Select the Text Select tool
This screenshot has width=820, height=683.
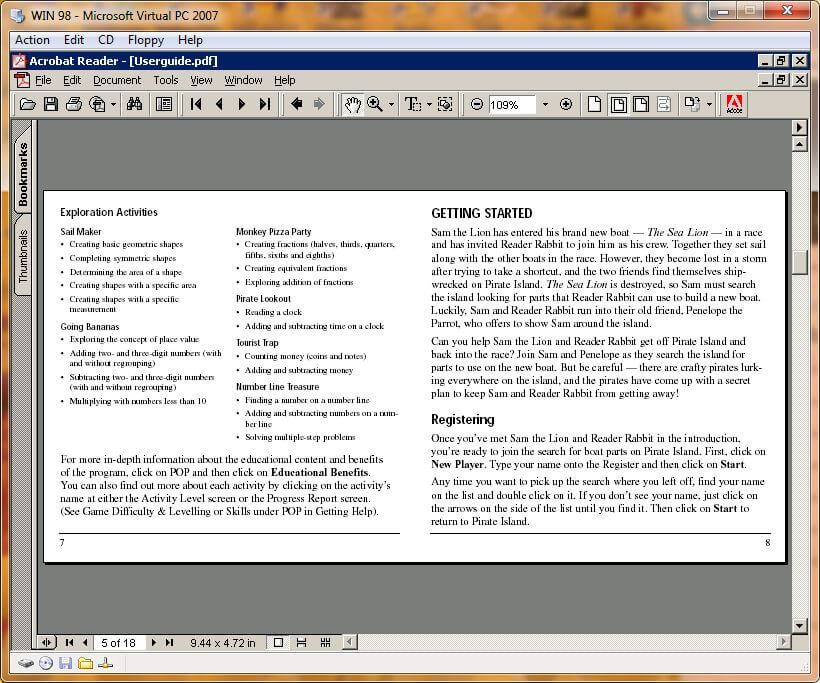(413, 104)
